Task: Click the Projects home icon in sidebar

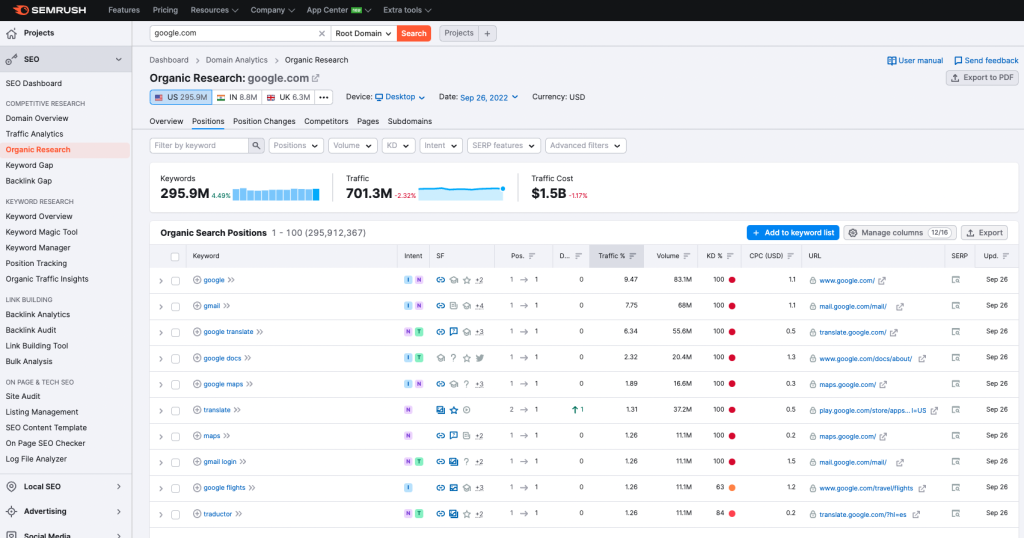Action: (x=11, y=33)
